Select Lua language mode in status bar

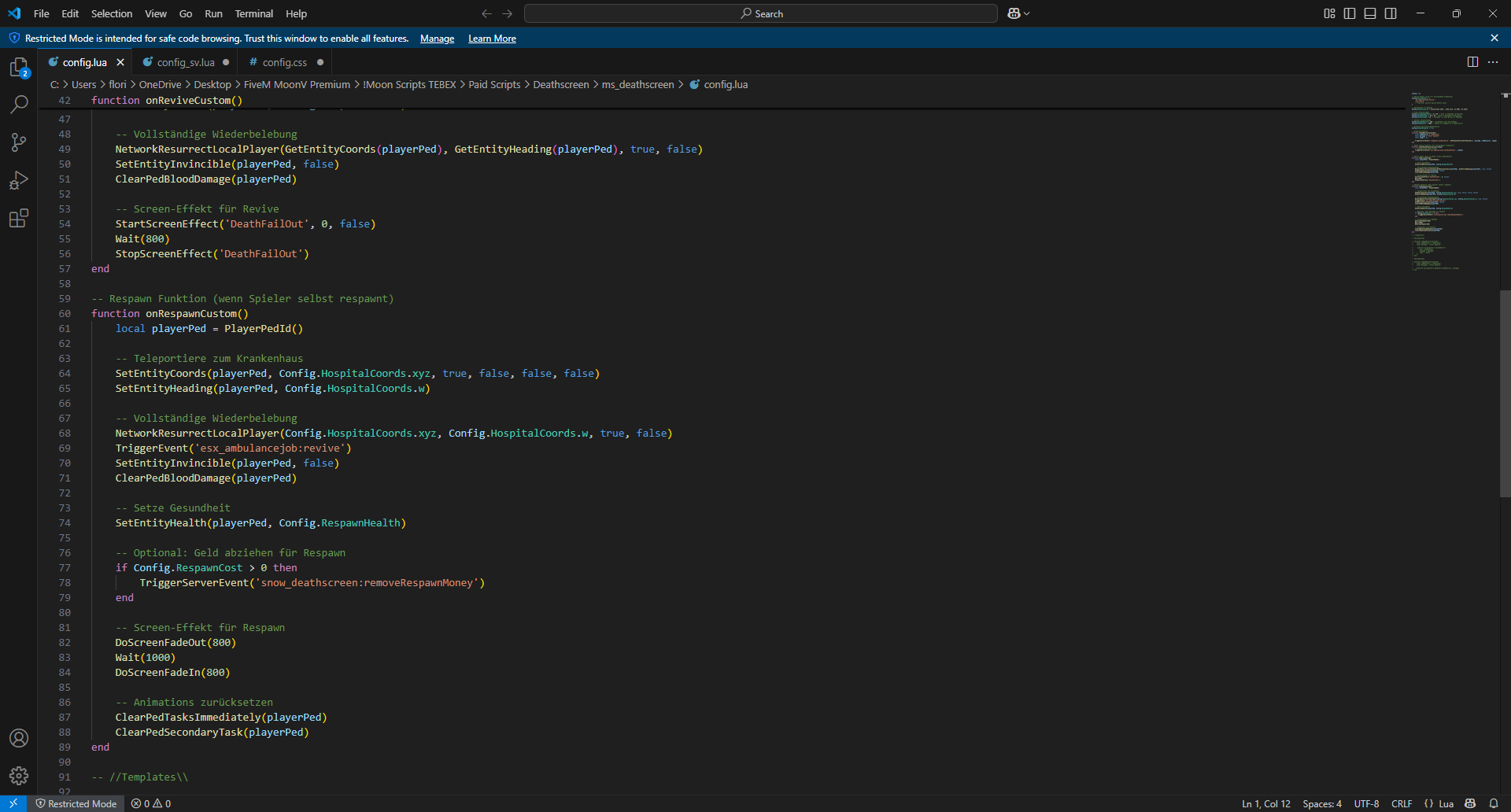click(x=1439, y=803)
